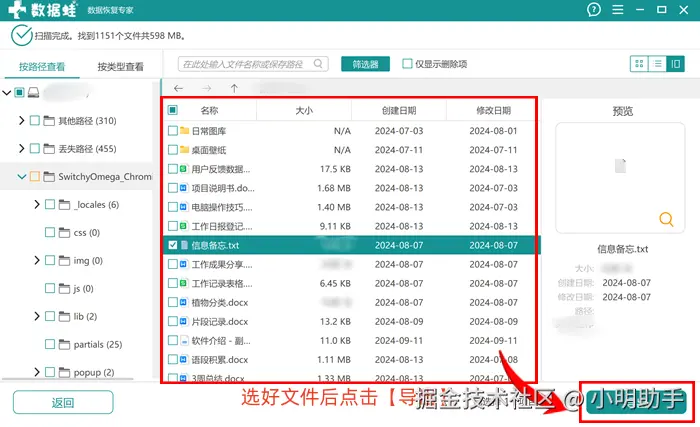Open the 筛选器 filter button

[365, 64]
